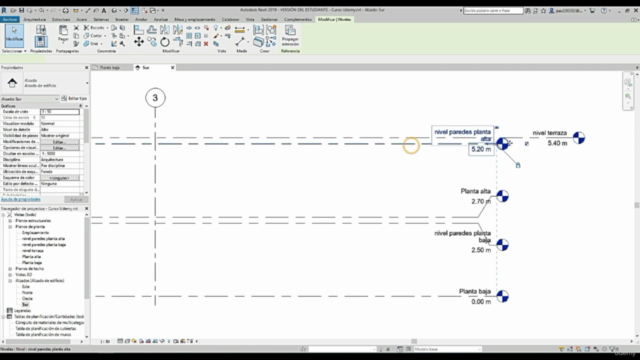The width and height of the screenshot is (640, 360).
Task: Click the search box in title bar
Action: 493,11
